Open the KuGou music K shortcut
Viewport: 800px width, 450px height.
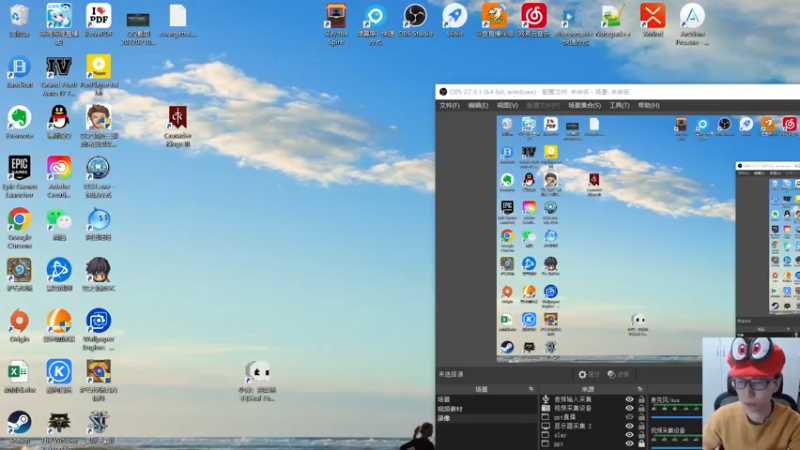pyautogui.click(x=59, y=377)
